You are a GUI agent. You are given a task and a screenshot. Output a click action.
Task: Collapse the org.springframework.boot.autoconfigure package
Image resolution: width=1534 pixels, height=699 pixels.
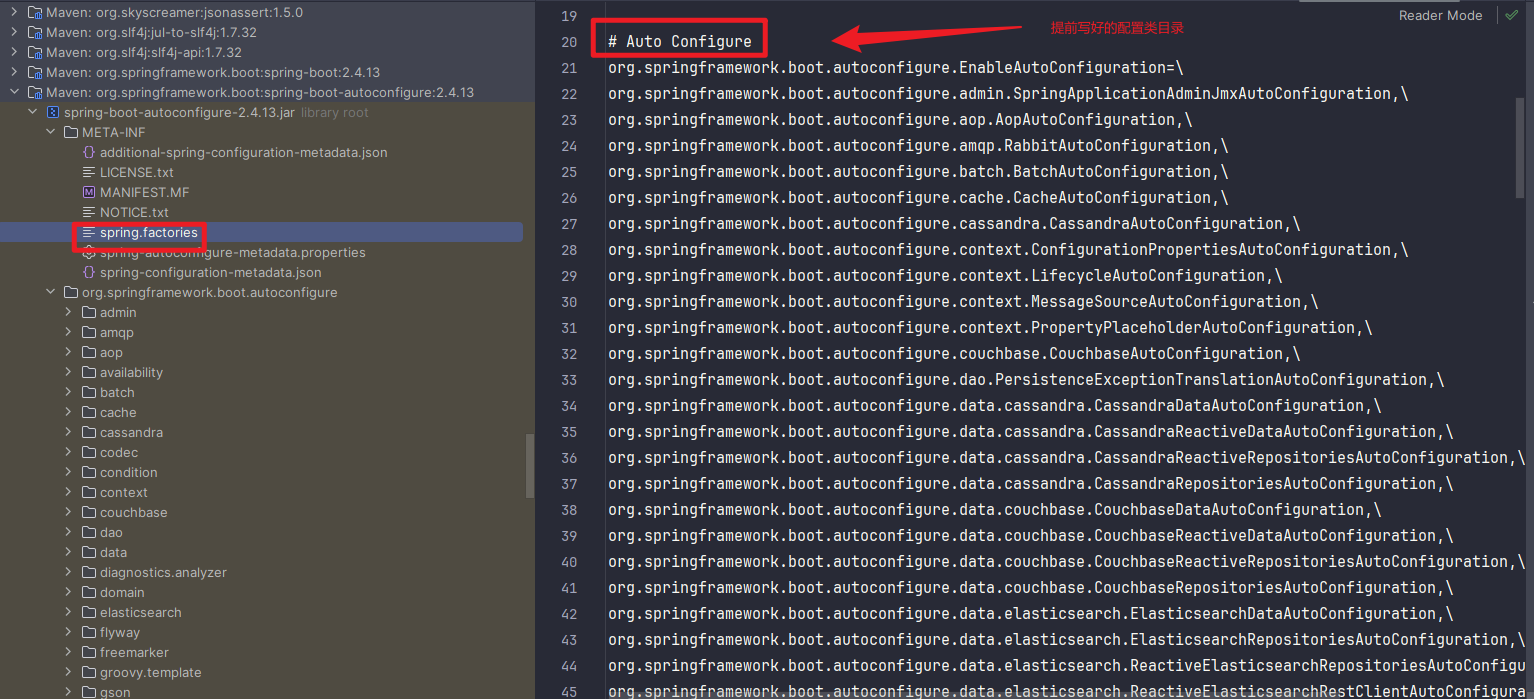(50, 293)
